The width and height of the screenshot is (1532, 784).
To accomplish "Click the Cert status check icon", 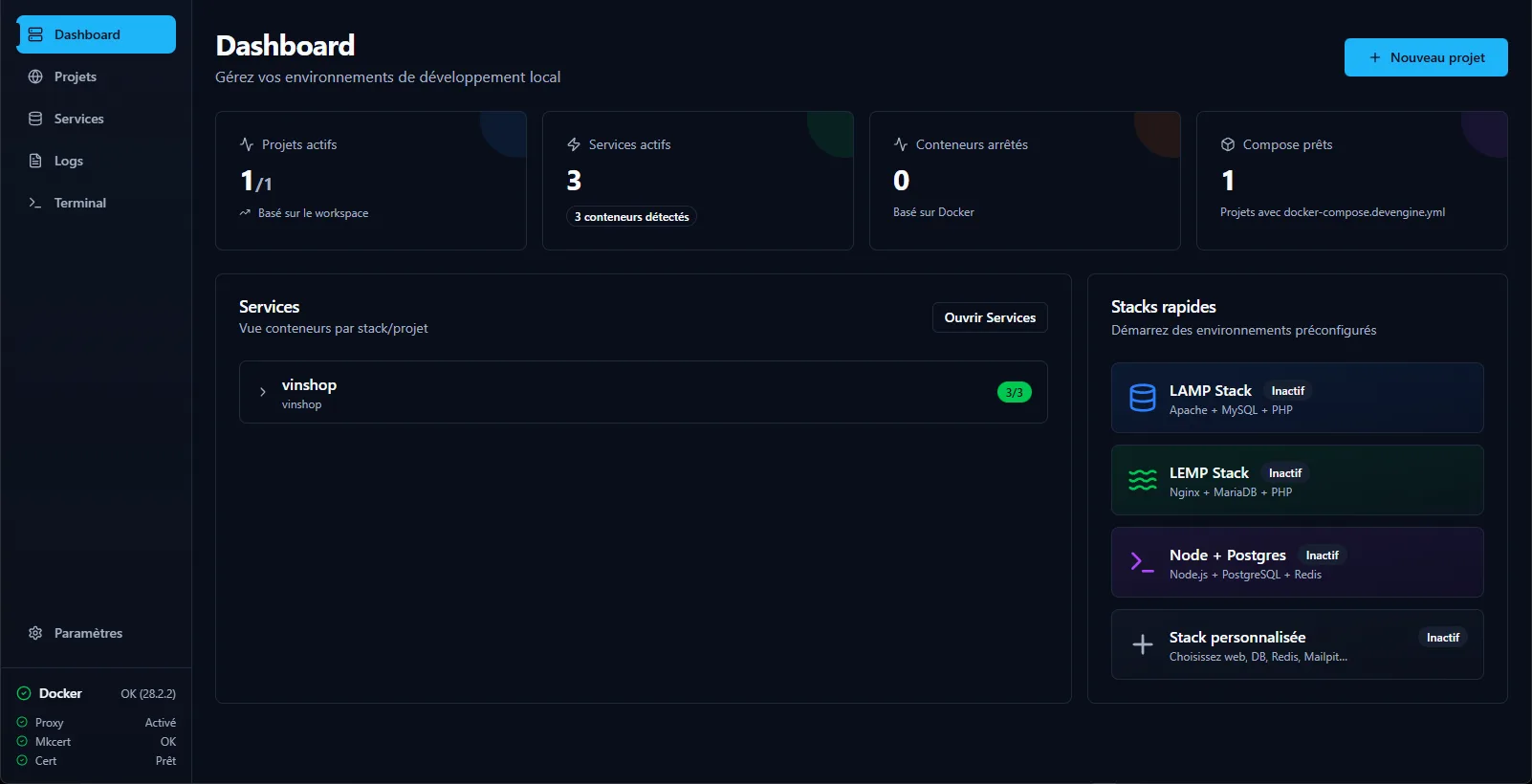I will click(22, 760).
